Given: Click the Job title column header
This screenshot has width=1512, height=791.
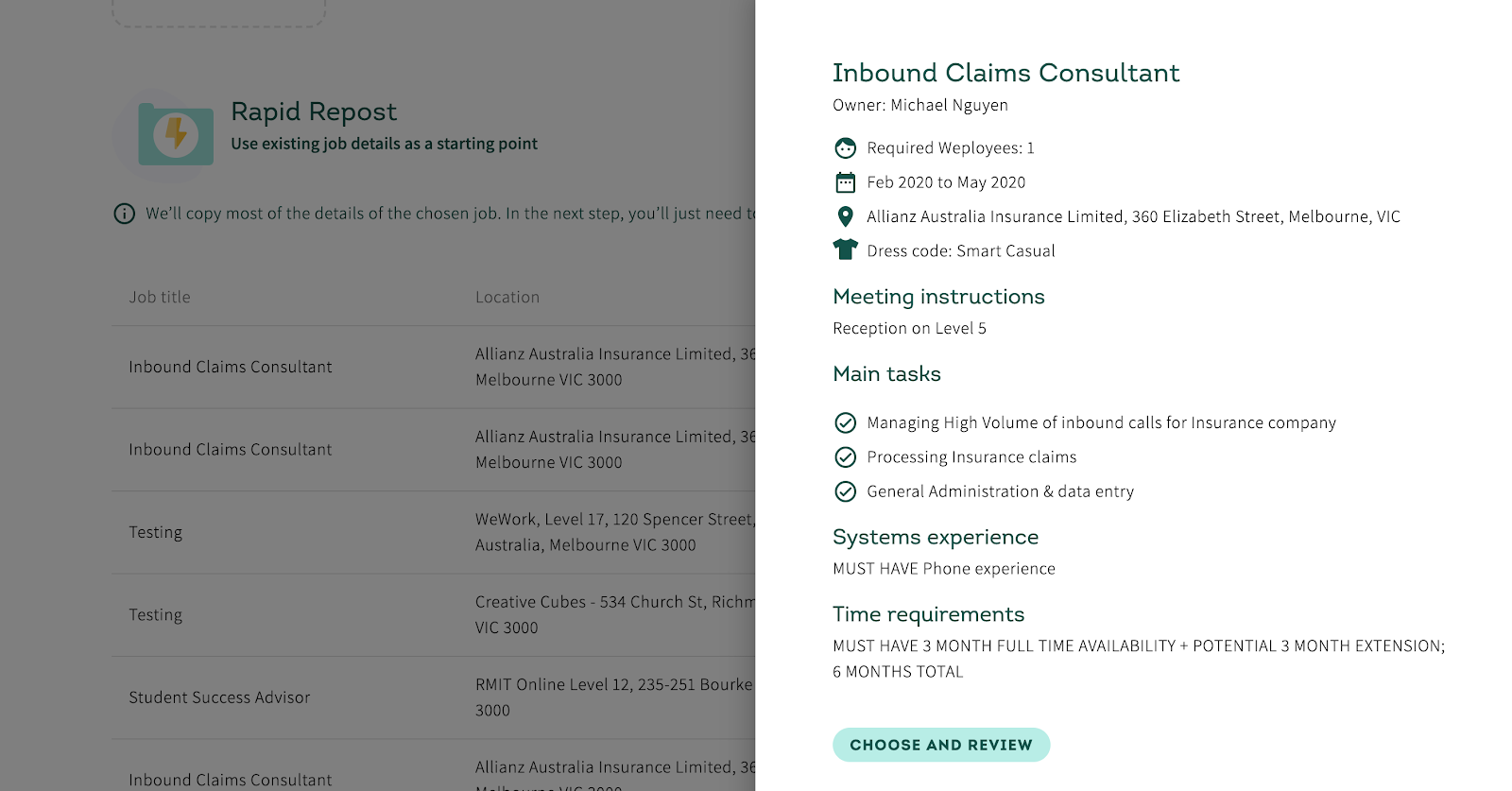Looking at the screenshot, I should pos(160,297).
